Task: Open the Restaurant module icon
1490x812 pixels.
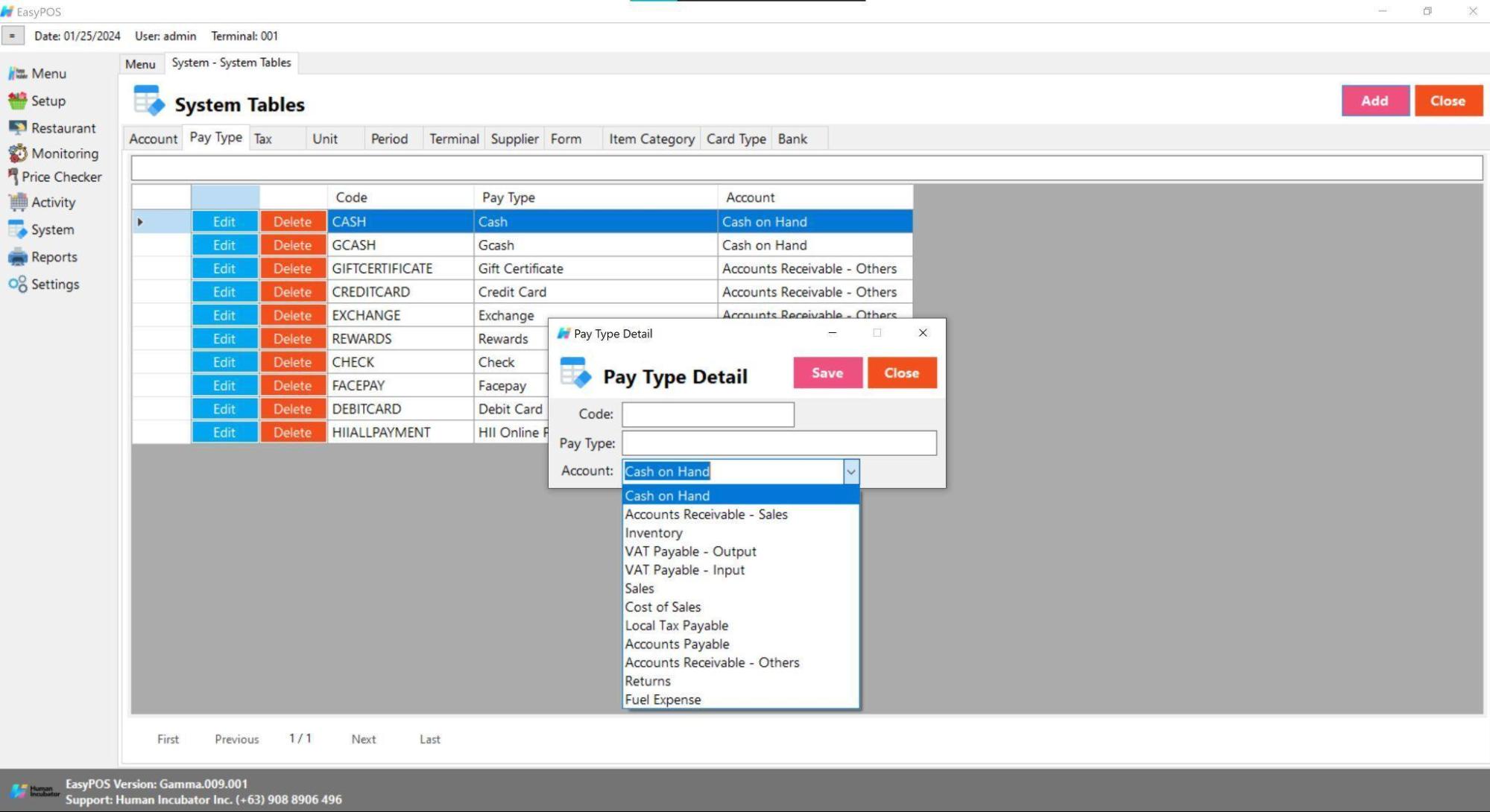Action: [x=17, y=128]
